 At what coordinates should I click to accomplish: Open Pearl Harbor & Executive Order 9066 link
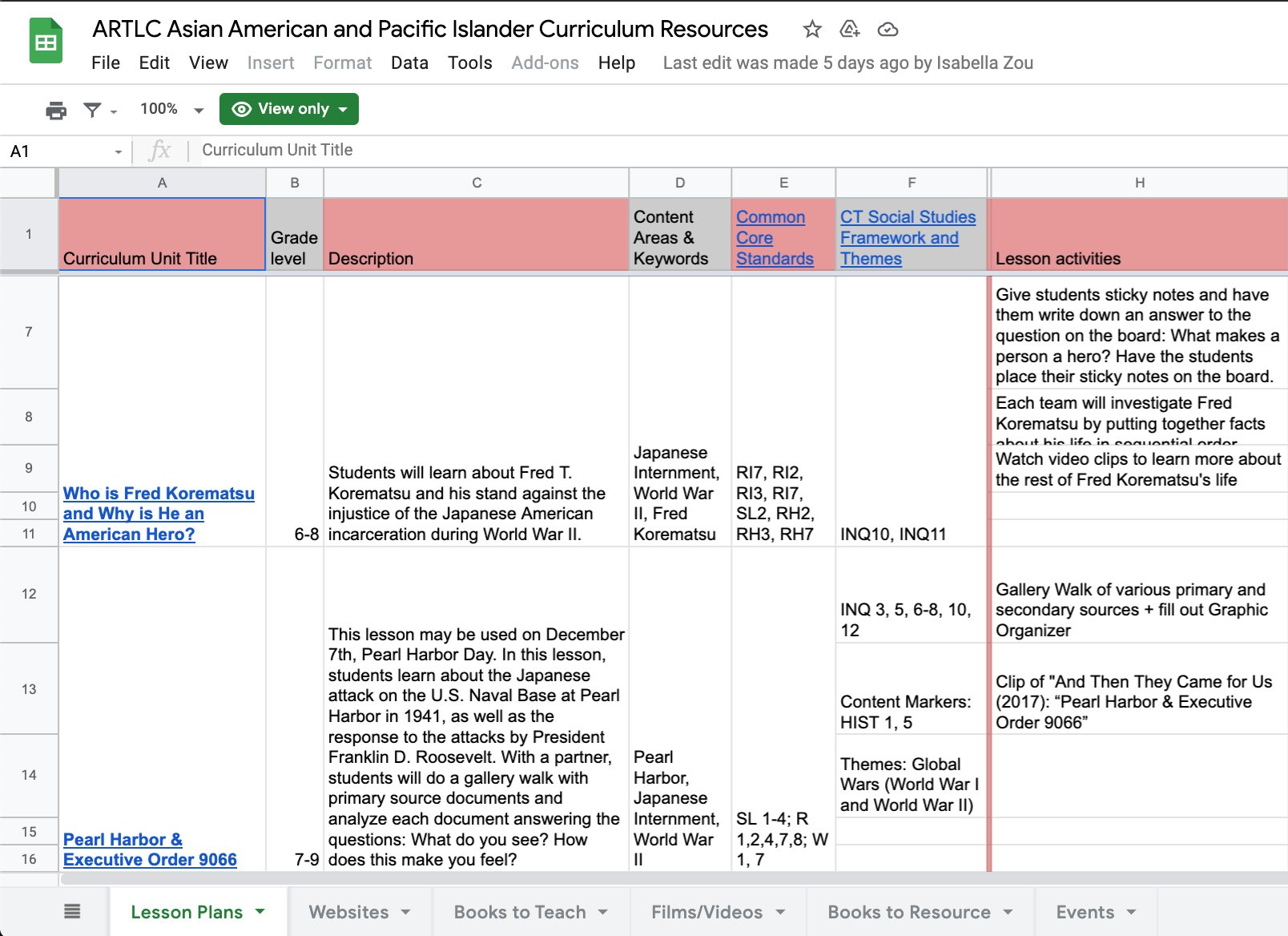click(x=150, y=849)
